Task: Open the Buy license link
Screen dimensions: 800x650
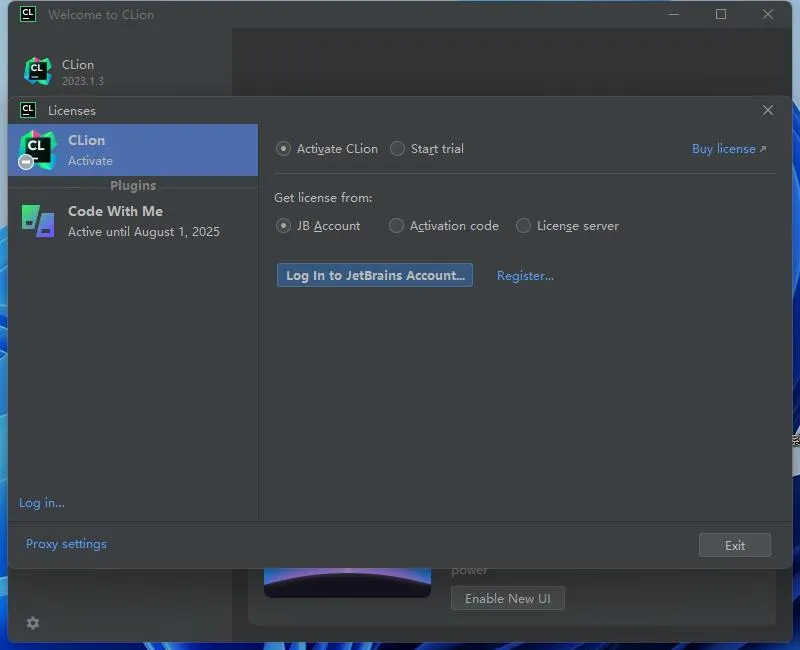Action: click(729, 149)
